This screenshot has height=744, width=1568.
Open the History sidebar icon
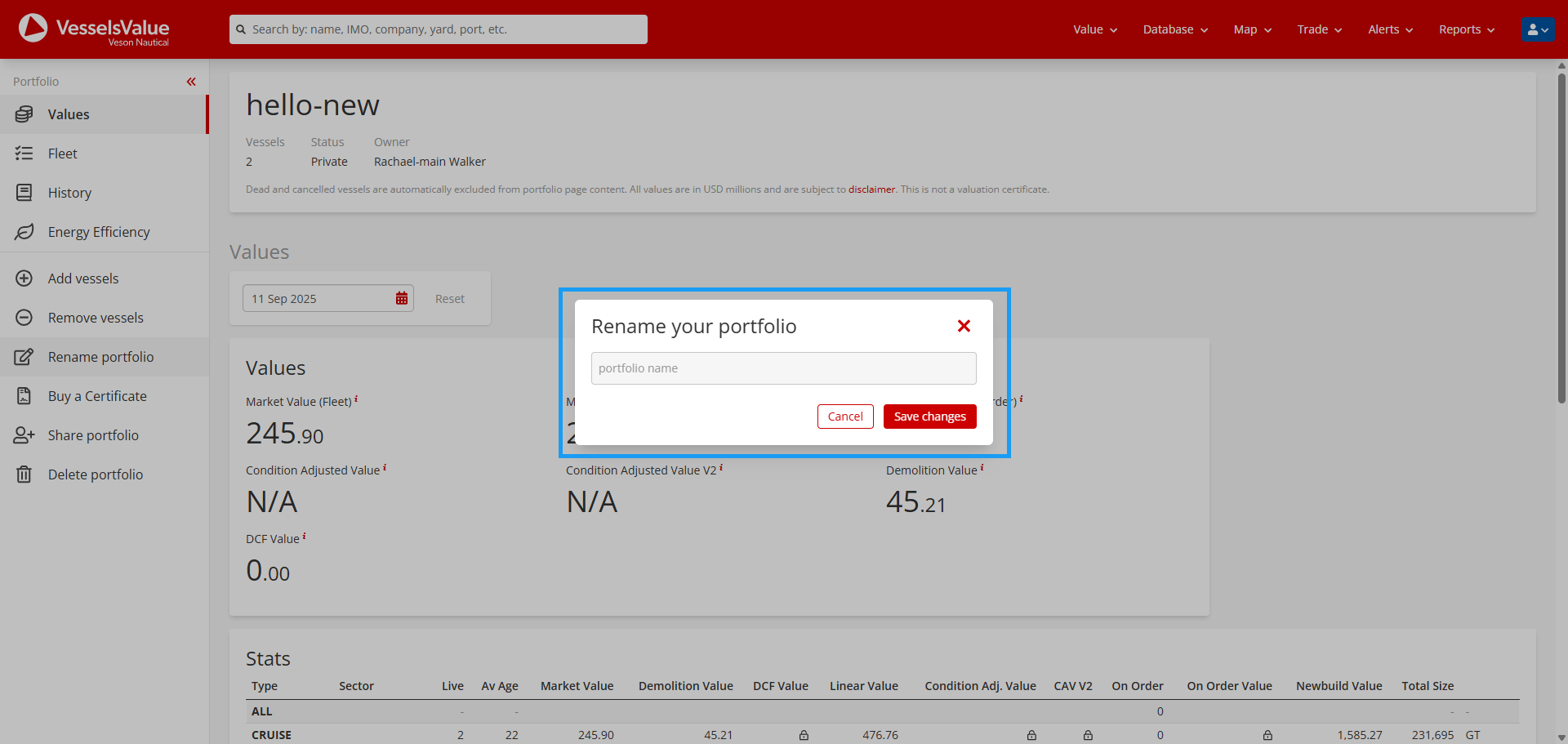coord(24,193)
